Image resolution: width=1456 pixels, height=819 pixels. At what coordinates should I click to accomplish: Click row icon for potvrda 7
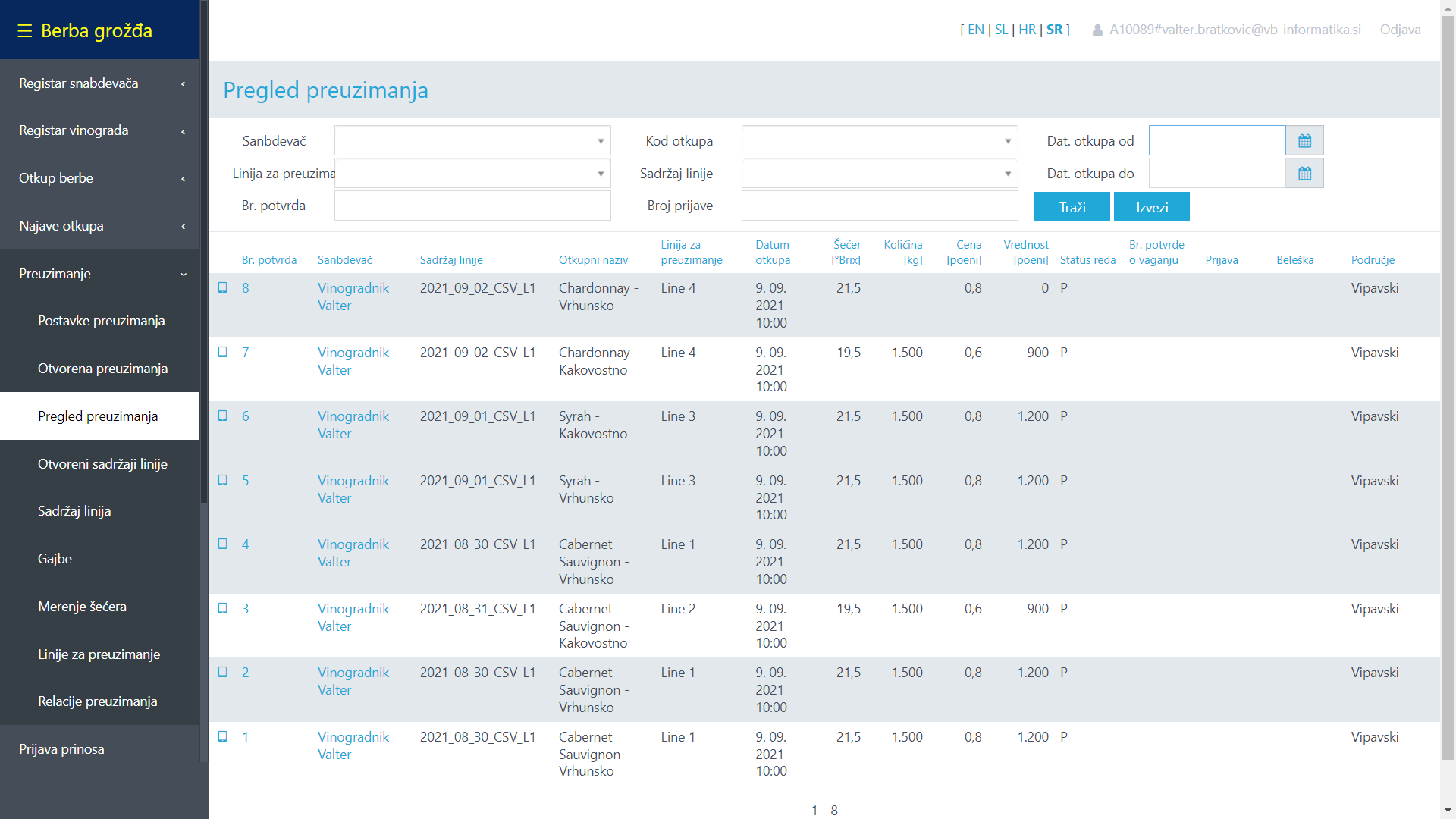click(223, 352)
